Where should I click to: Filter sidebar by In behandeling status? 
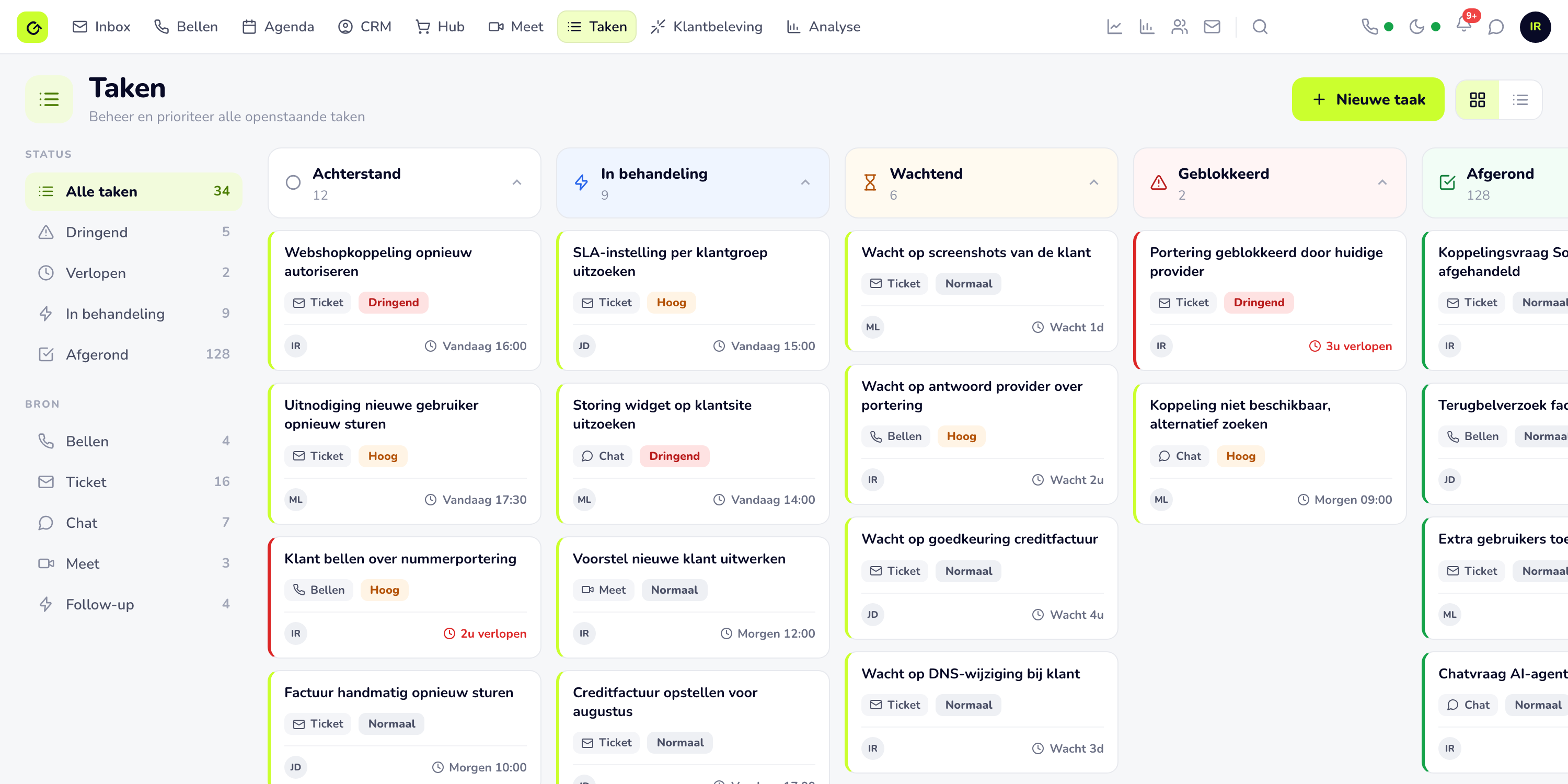133,314
